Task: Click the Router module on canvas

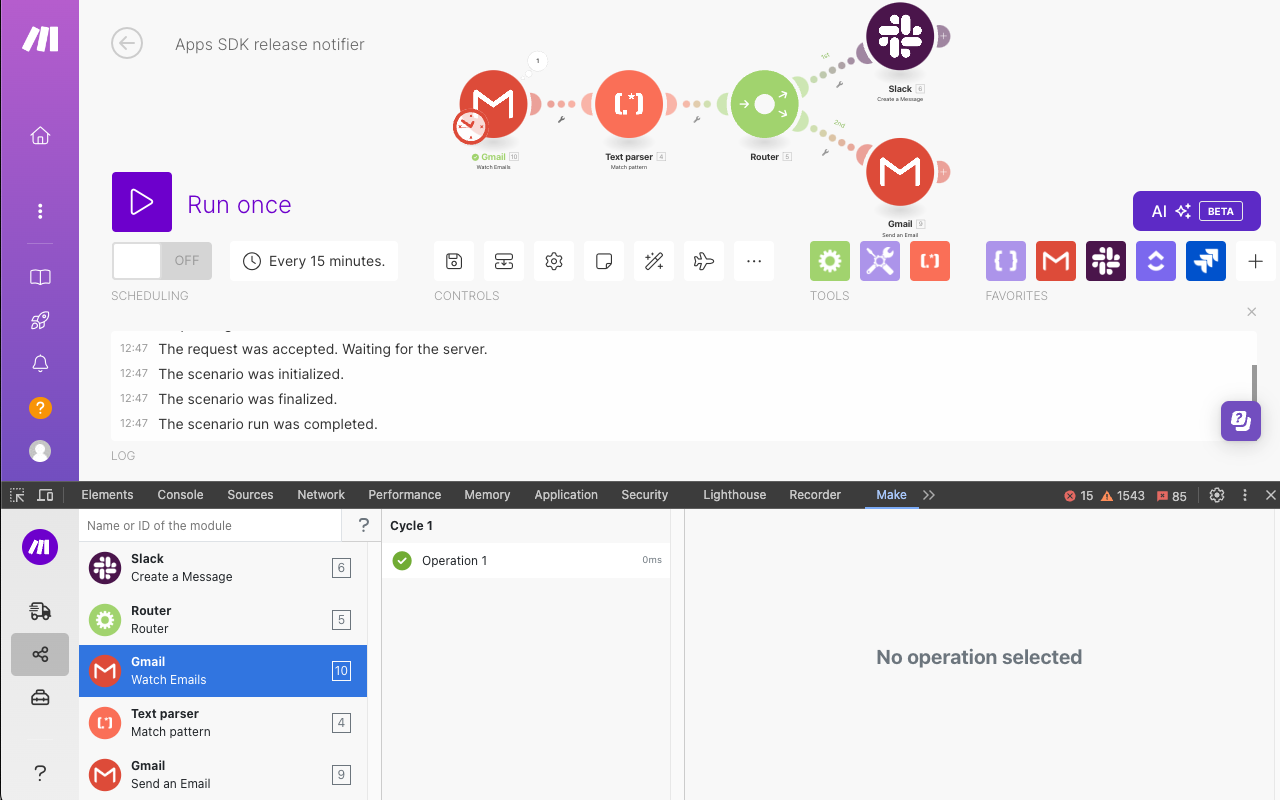Action: point(765,104)
